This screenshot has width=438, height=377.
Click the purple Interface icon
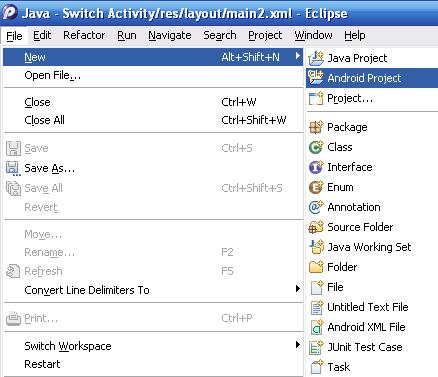(316, 167)
